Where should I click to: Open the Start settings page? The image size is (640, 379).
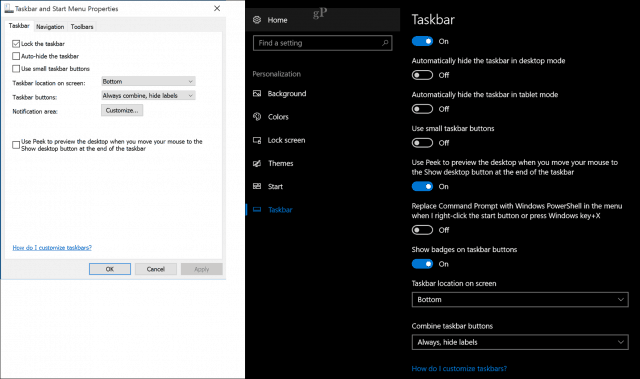pyautogui.click(x=276, y=186)
